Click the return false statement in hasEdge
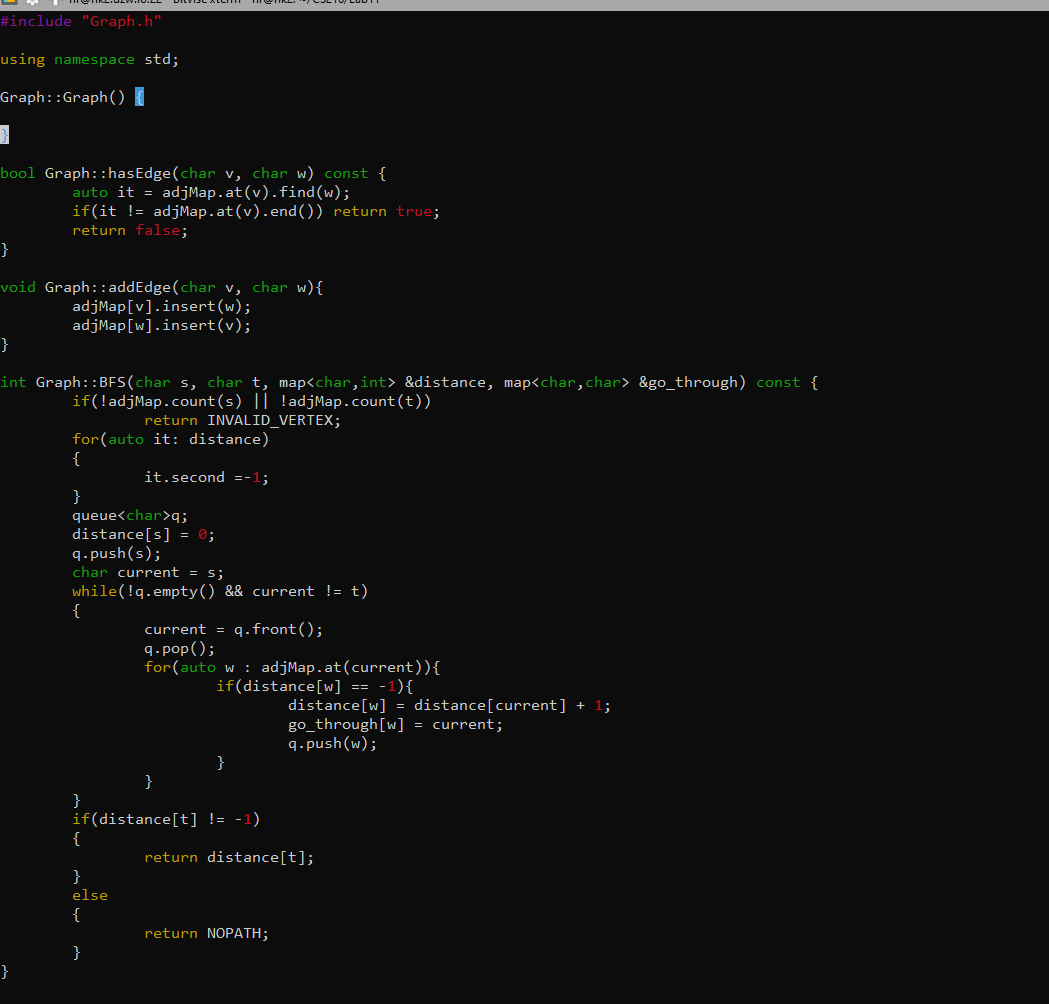This screenshot has width=1049, height=1004. [x=128, y=229]
